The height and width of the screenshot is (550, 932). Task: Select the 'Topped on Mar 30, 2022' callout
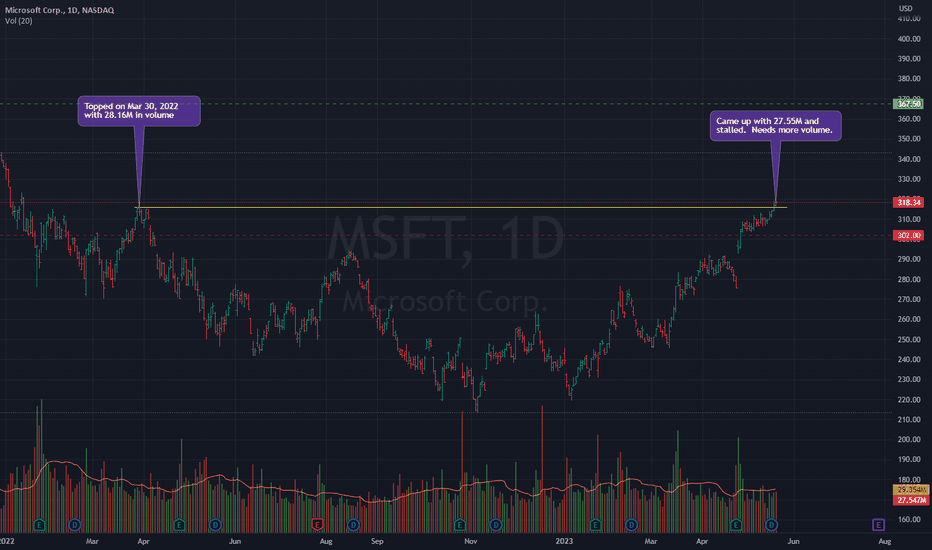[x=139, y=111]
